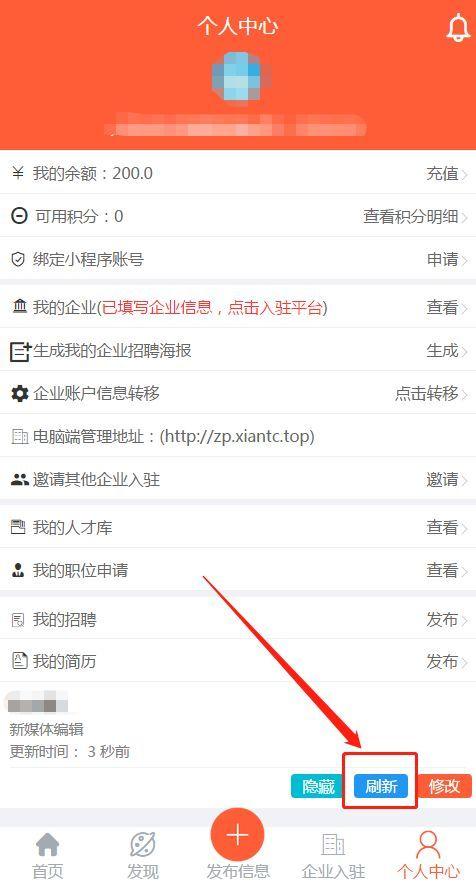Screen dimensions: 476x883
Task: Open notifications bell icon
Action: pos(457,28)
